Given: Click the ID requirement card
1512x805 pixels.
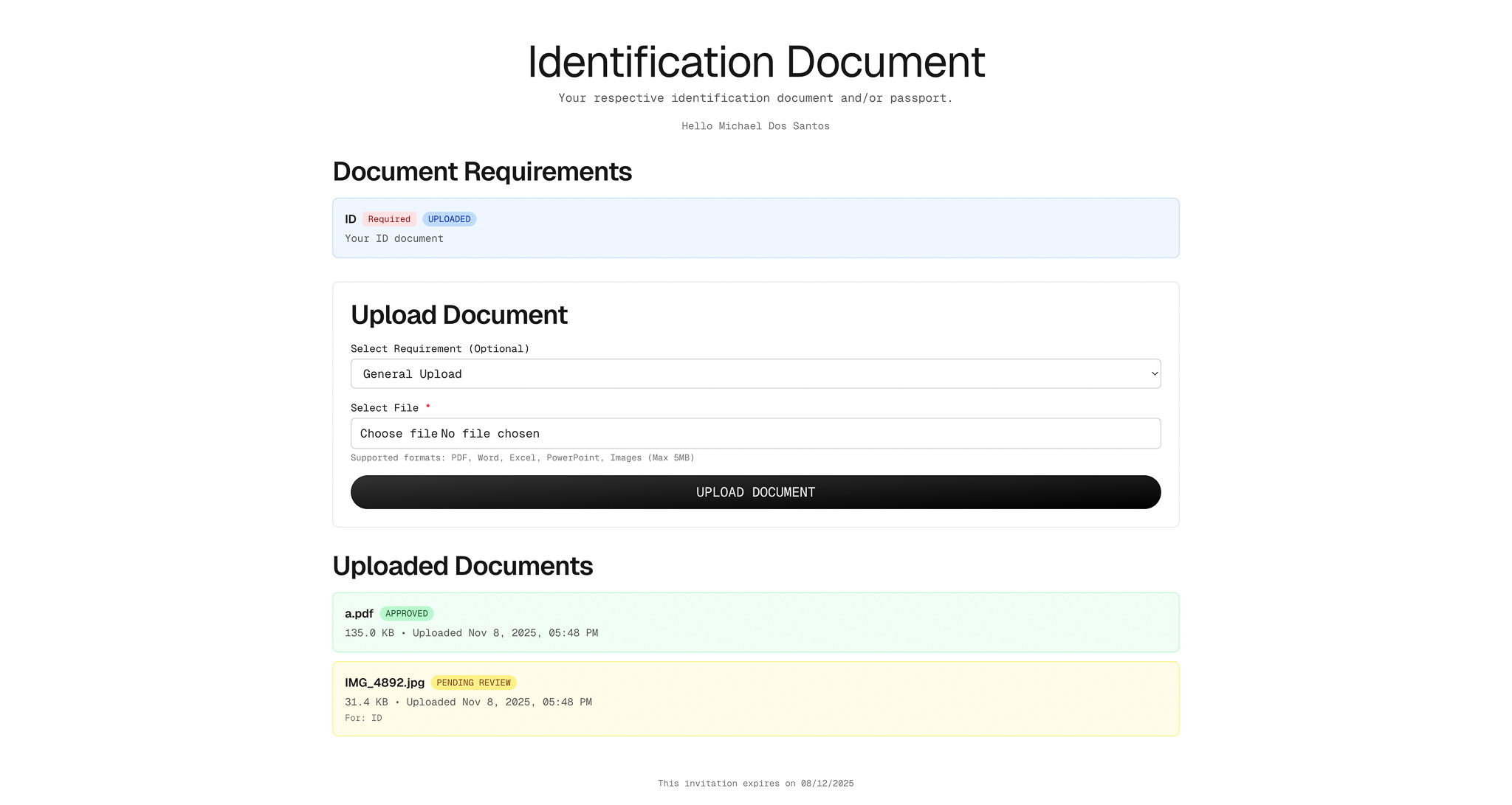Looking at the screenshot, I should [x=755, y=227].
